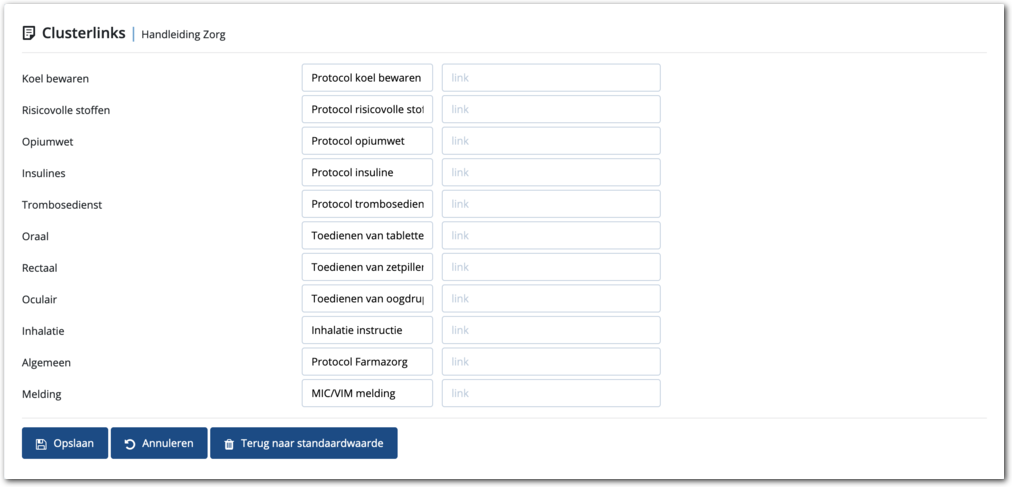Click the link field for Melding
1012x487 pixels.
pyautogui.click(x=551, y=393)
